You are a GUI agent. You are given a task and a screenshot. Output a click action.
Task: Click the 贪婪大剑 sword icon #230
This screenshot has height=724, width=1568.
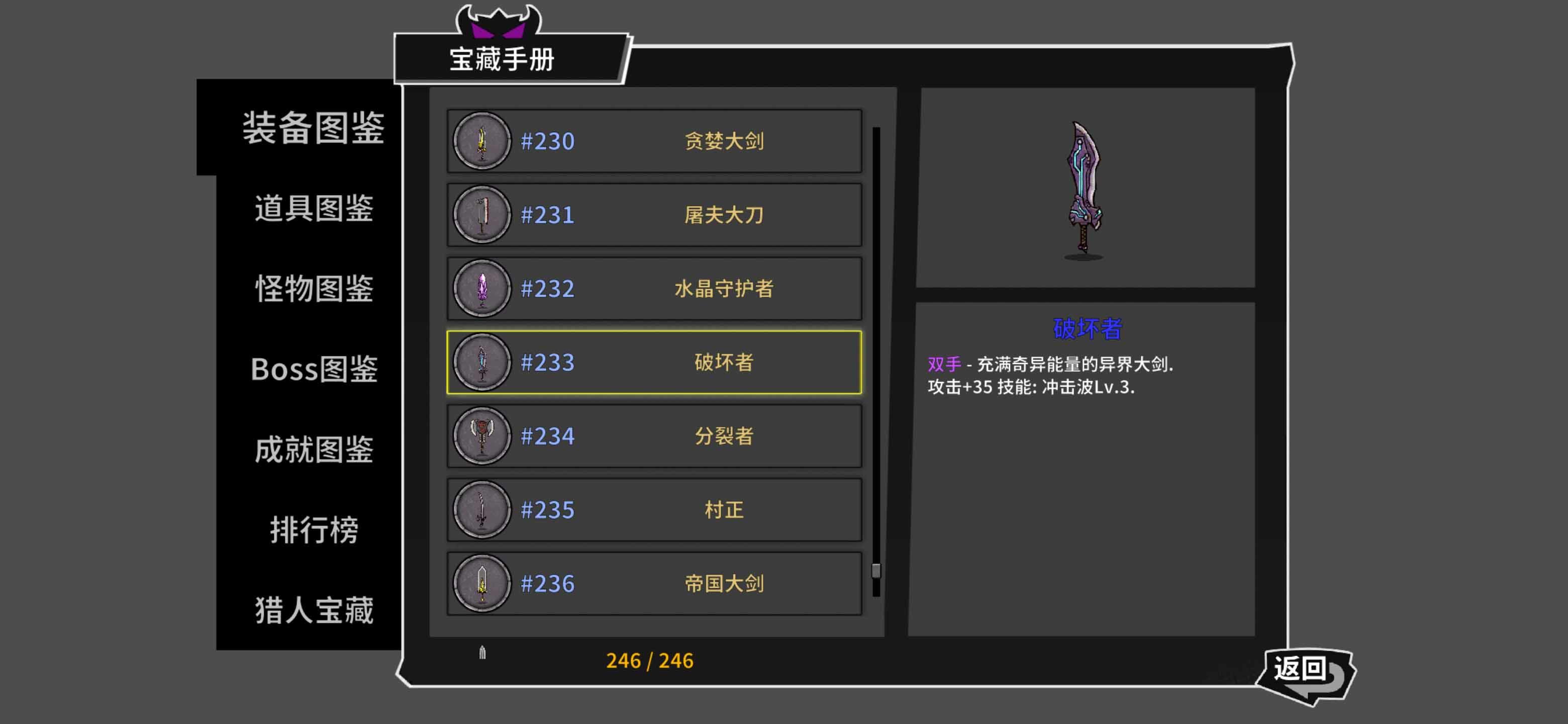(481, 141)
